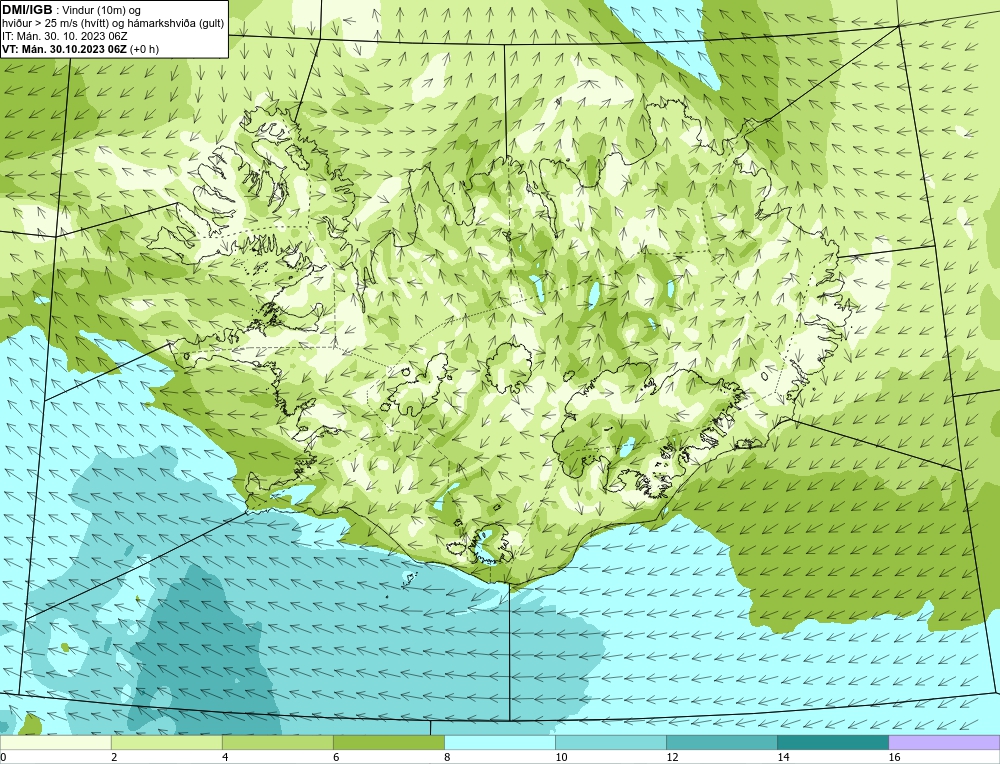
Task: Select the 0–2 m/s pale color swatch
Action: (55, 742)
